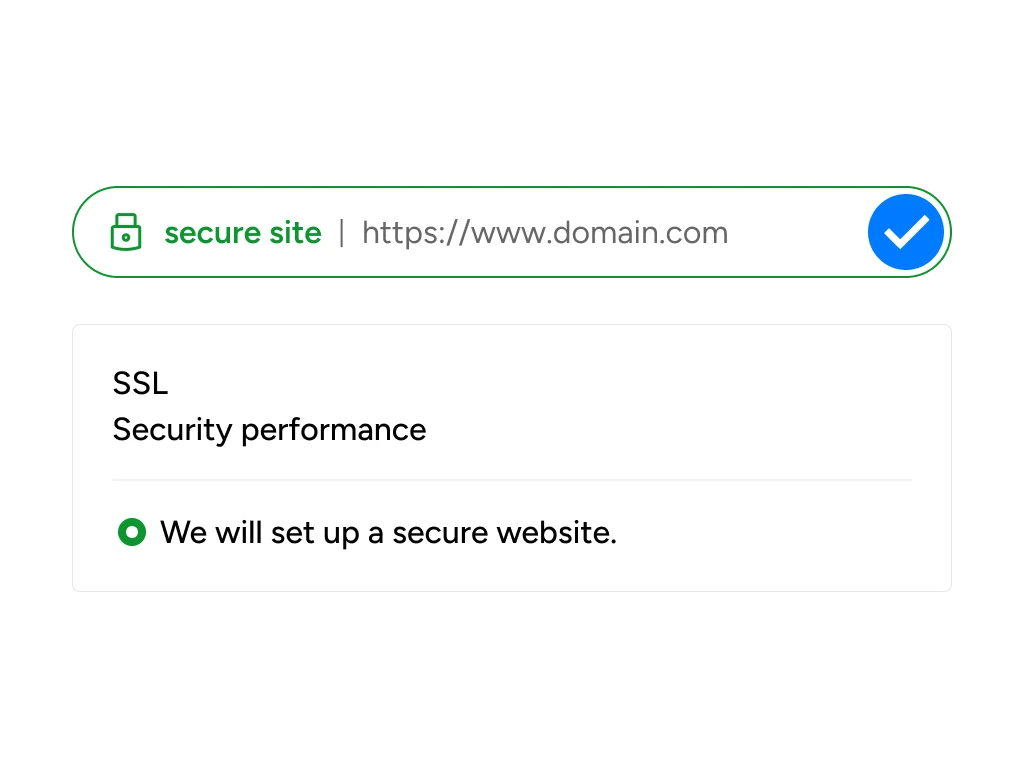
Task: Click the SSL heading
Action: [x=140, y=383]
